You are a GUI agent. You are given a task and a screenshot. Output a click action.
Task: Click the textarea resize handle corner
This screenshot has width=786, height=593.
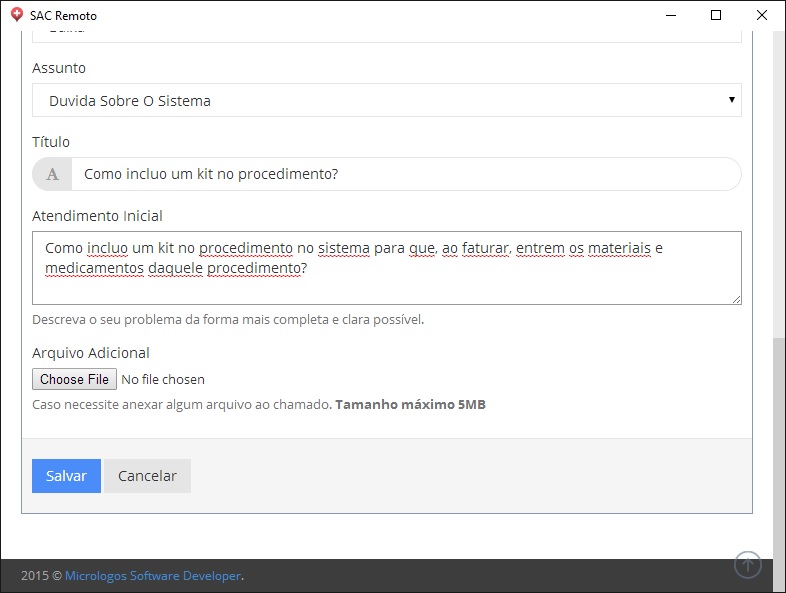pos(736,298)
